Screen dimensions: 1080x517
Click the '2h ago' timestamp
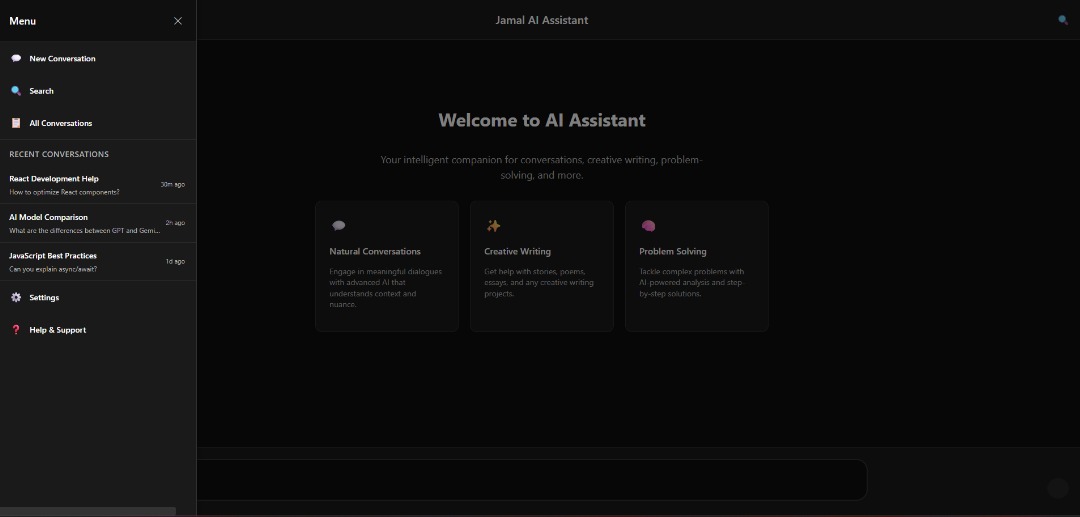click(x=175, y=223)
